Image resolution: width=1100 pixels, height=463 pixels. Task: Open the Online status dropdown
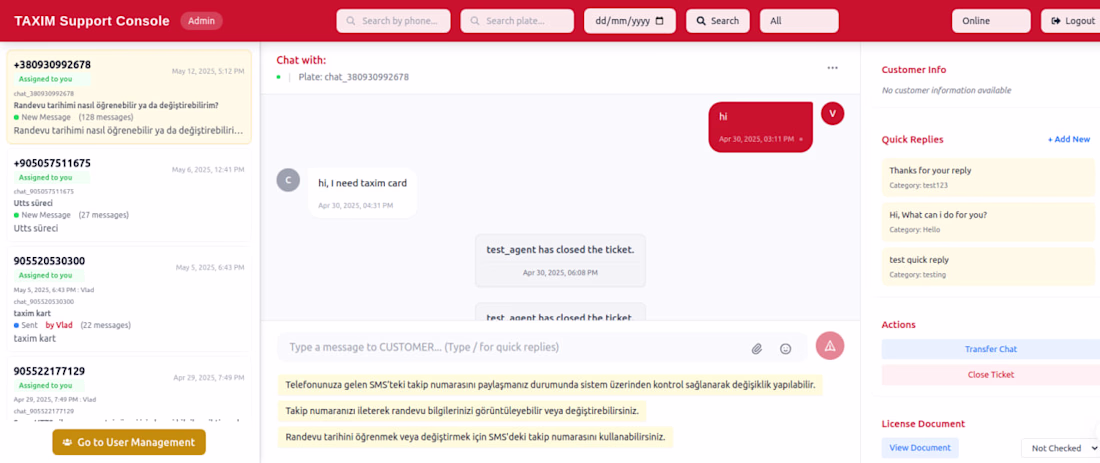[x=991, y=21]
